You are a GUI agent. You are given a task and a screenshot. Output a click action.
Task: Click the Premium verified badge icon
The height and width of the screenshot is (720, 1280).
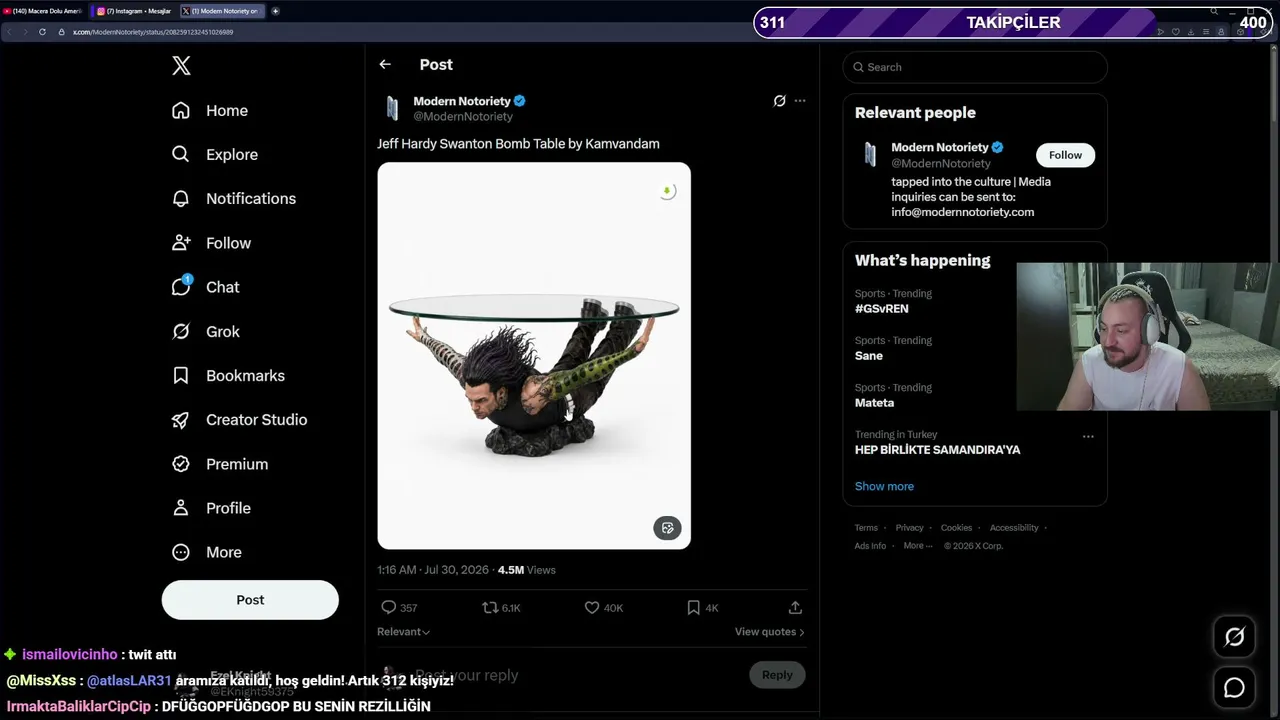(x=181, y=464)
